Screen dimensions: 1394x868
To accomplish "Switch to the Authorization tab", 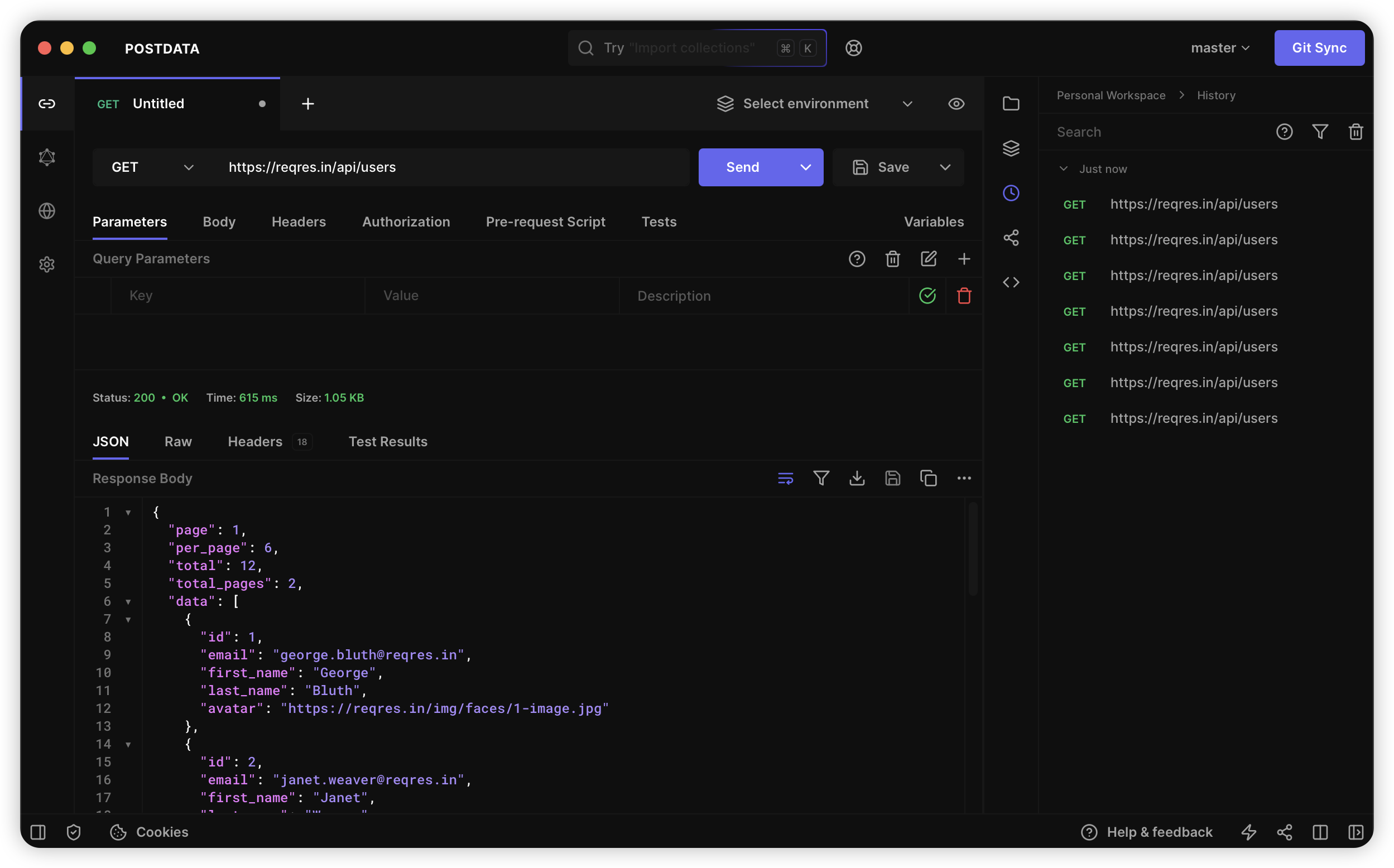I will pos(405,222).
